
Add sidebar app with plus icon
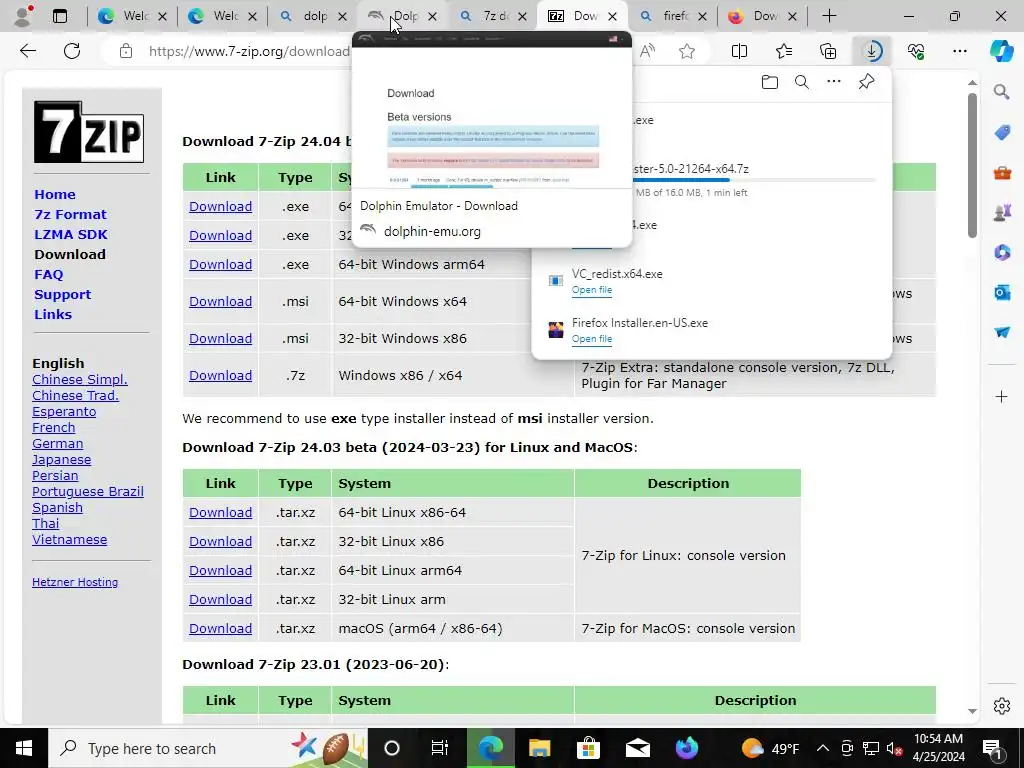[1001, 396]
